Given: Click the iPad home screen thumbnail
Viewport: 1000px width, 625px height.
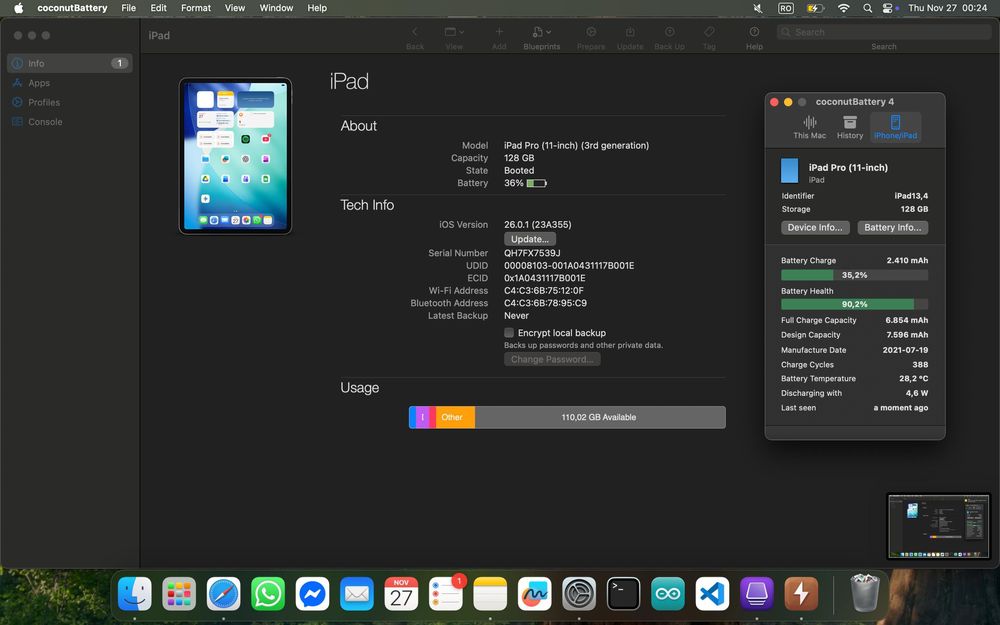Looking at the screenshot, I should pos(235,156).
